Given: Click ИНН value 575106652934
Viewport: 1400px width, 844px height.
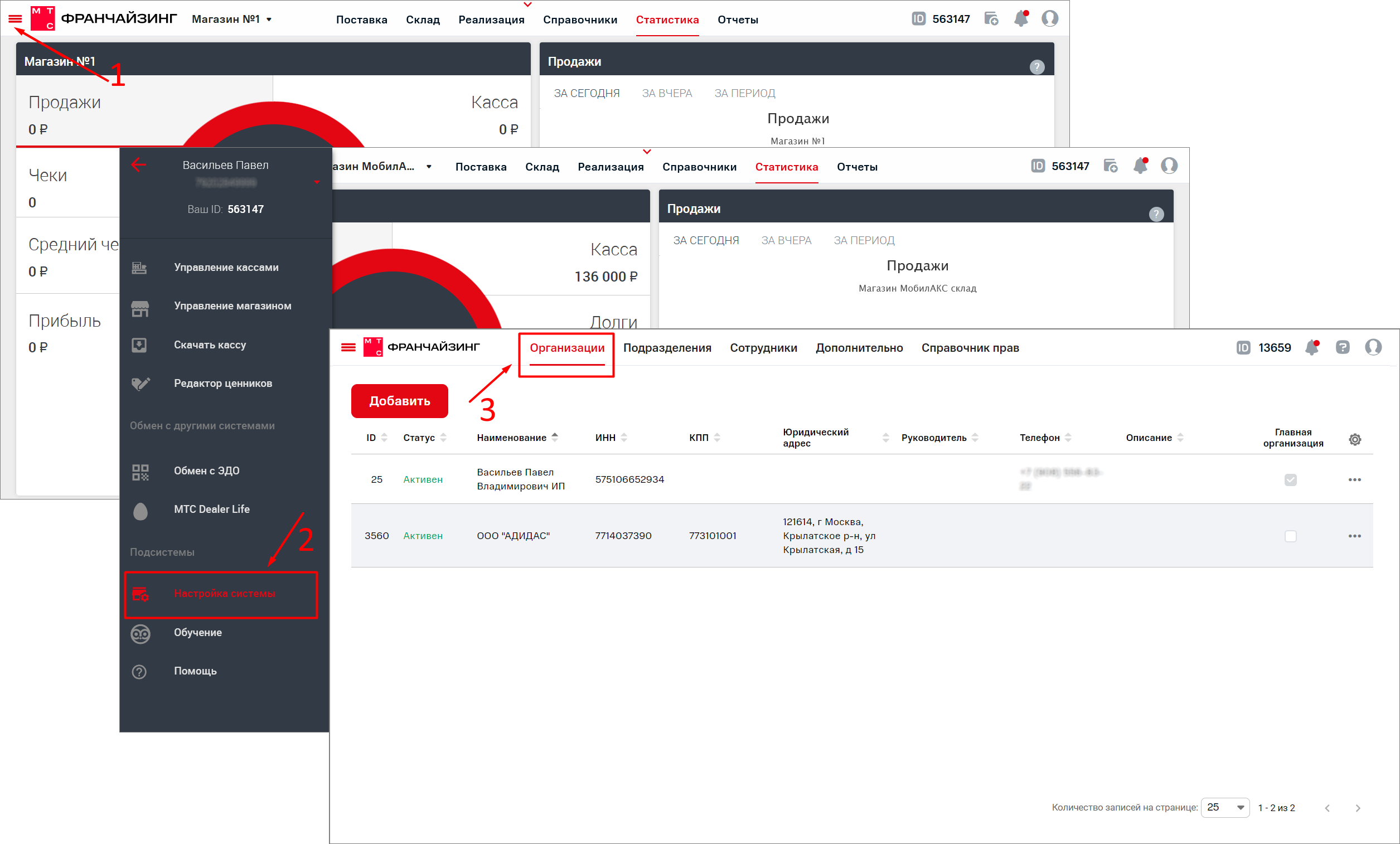Looking at the screenshot, I should (629, 480).
